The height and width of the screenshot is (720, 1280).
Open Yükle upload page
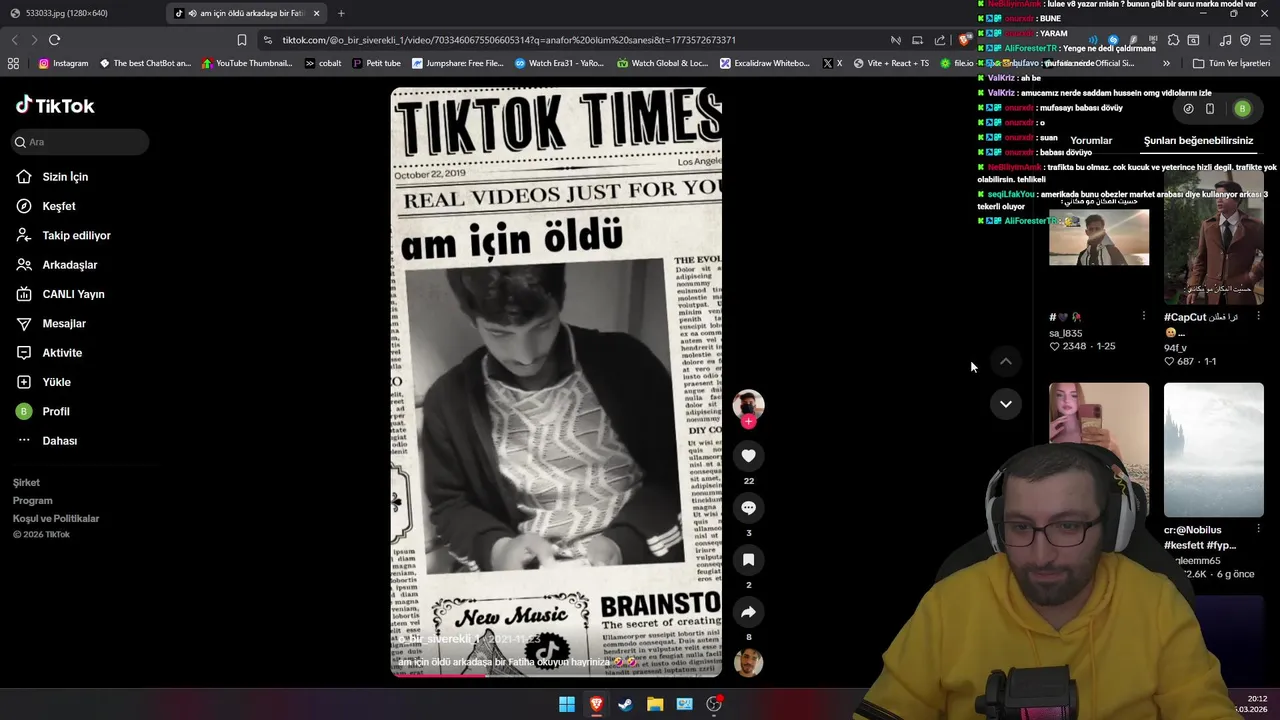tap(56, 382)
